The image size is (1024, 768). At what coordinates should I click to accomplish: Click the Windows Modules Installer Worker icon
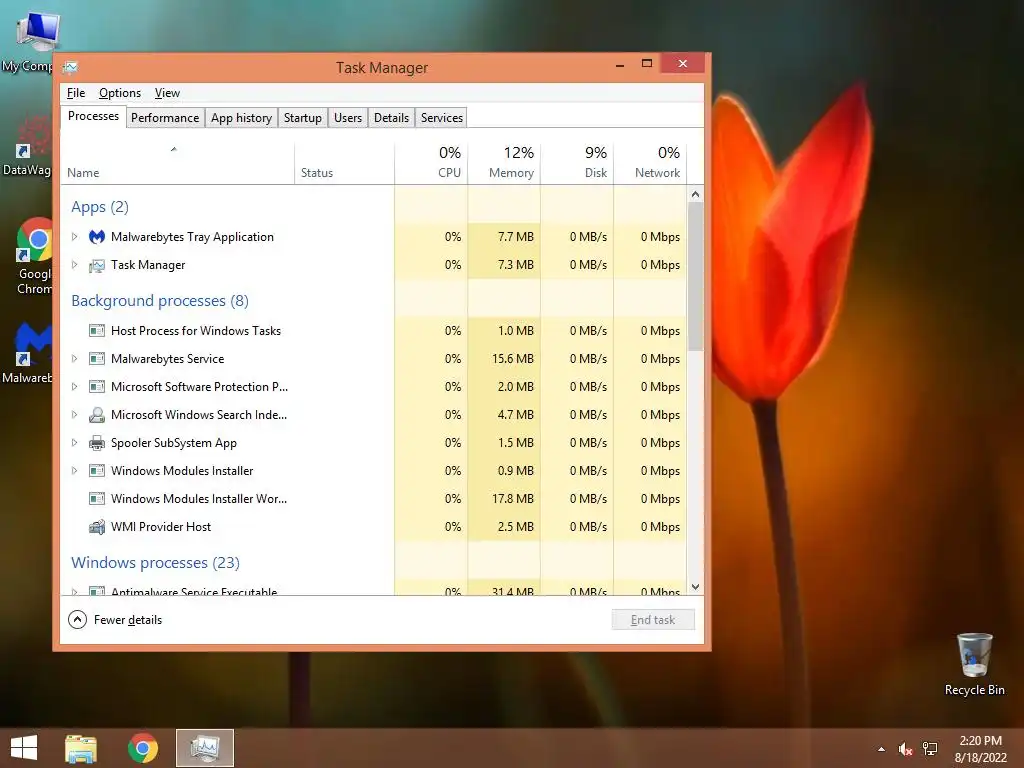click(x=97, y=499)
